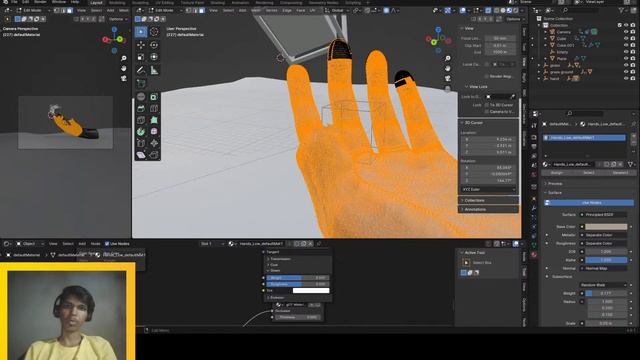Select the Add Cube tool

(x=141, y=84)
